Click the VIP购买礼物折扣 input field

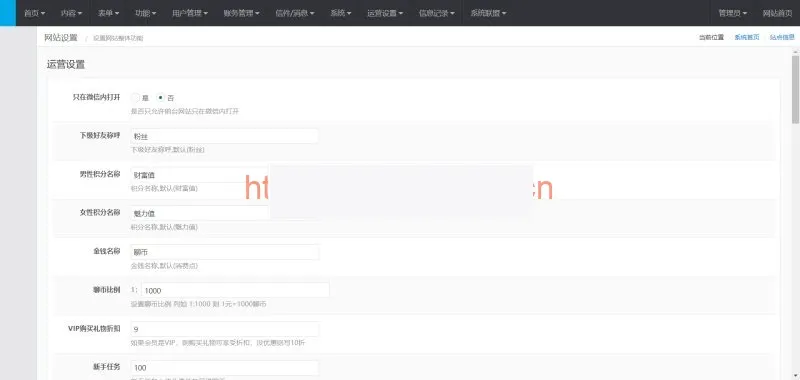tap(225, 329)
